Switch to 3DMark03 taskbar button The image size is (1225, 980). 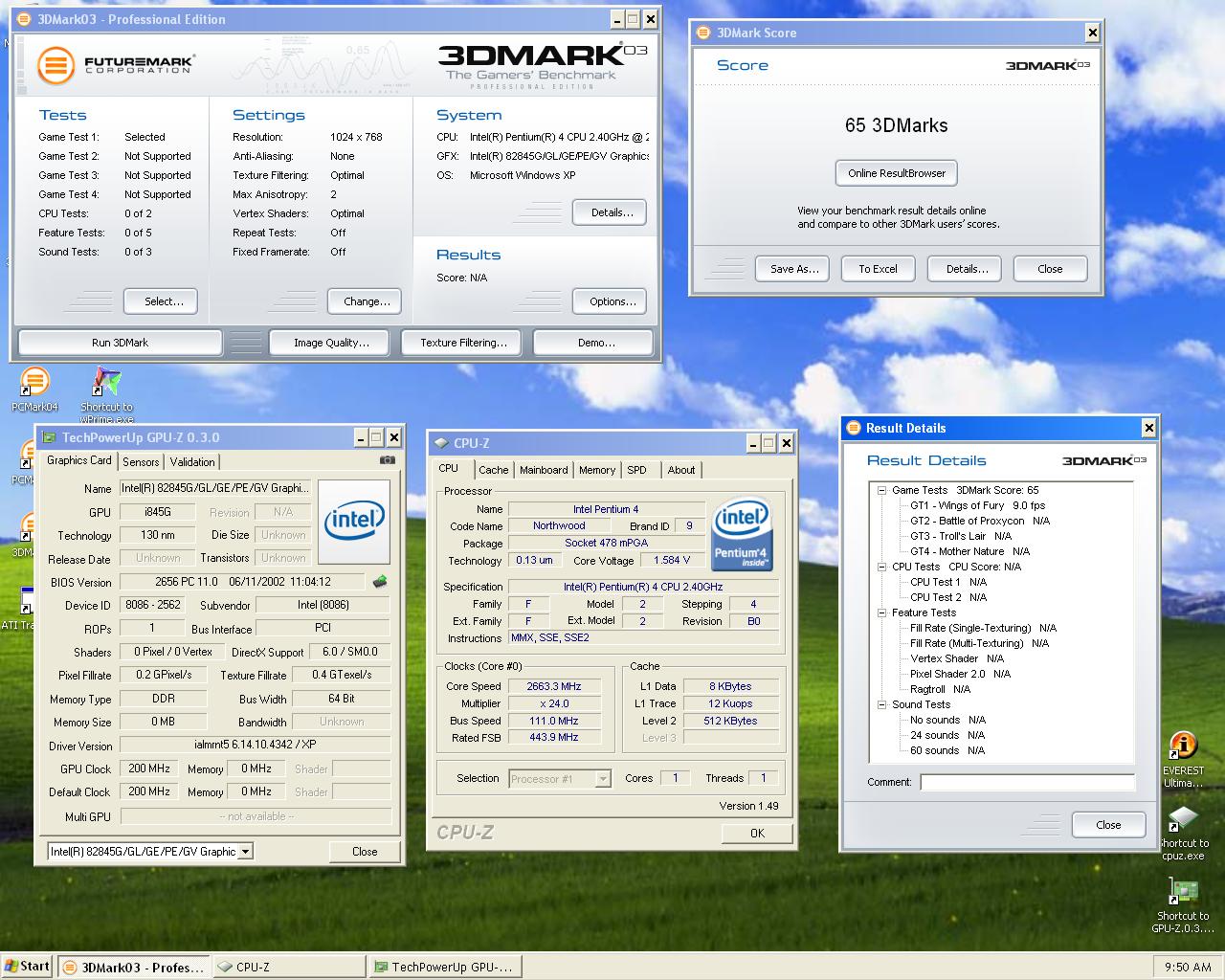click(133, 967)
